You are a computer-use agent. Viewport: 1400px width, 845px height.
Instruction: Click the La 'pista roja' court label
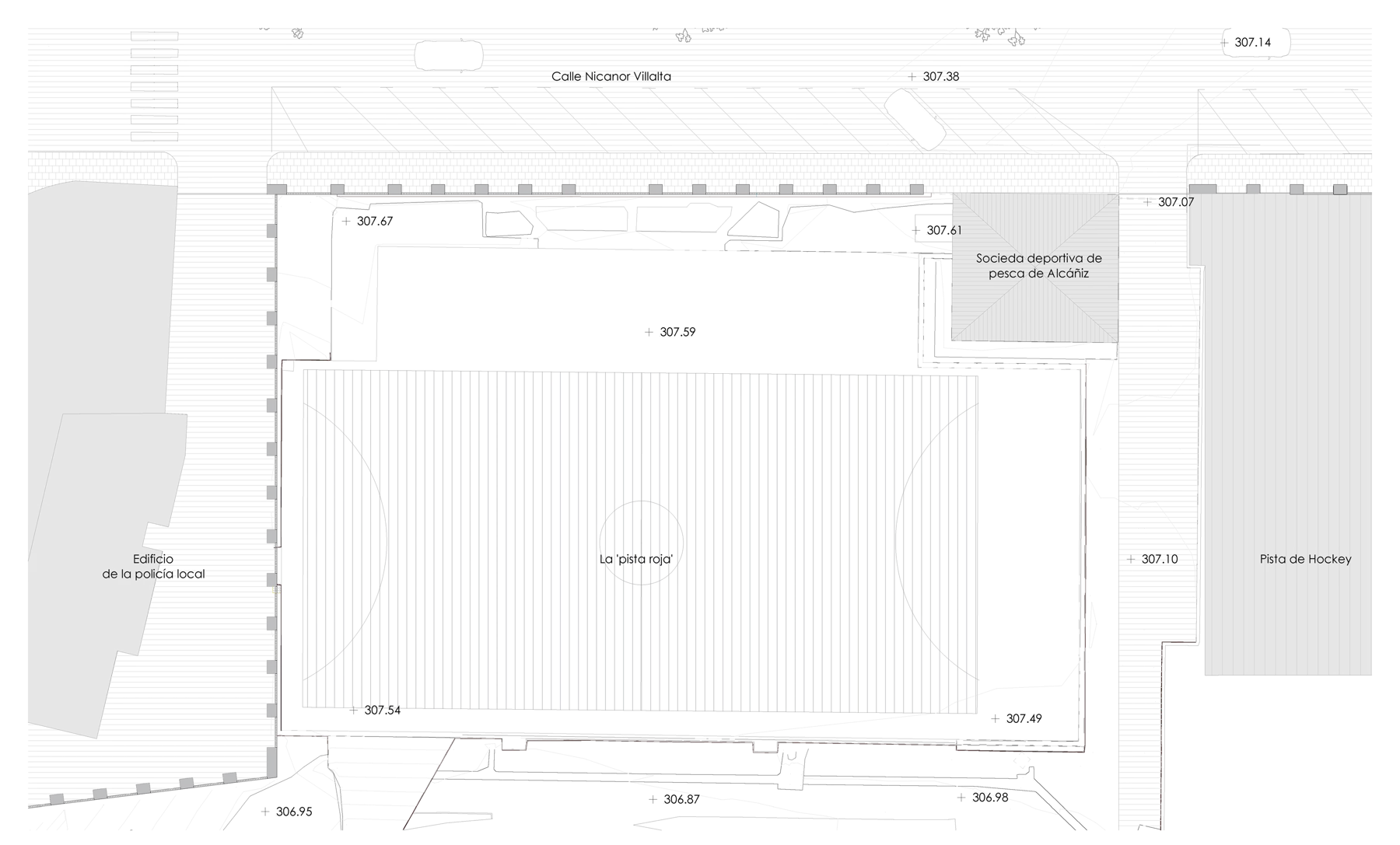(635, 559)
